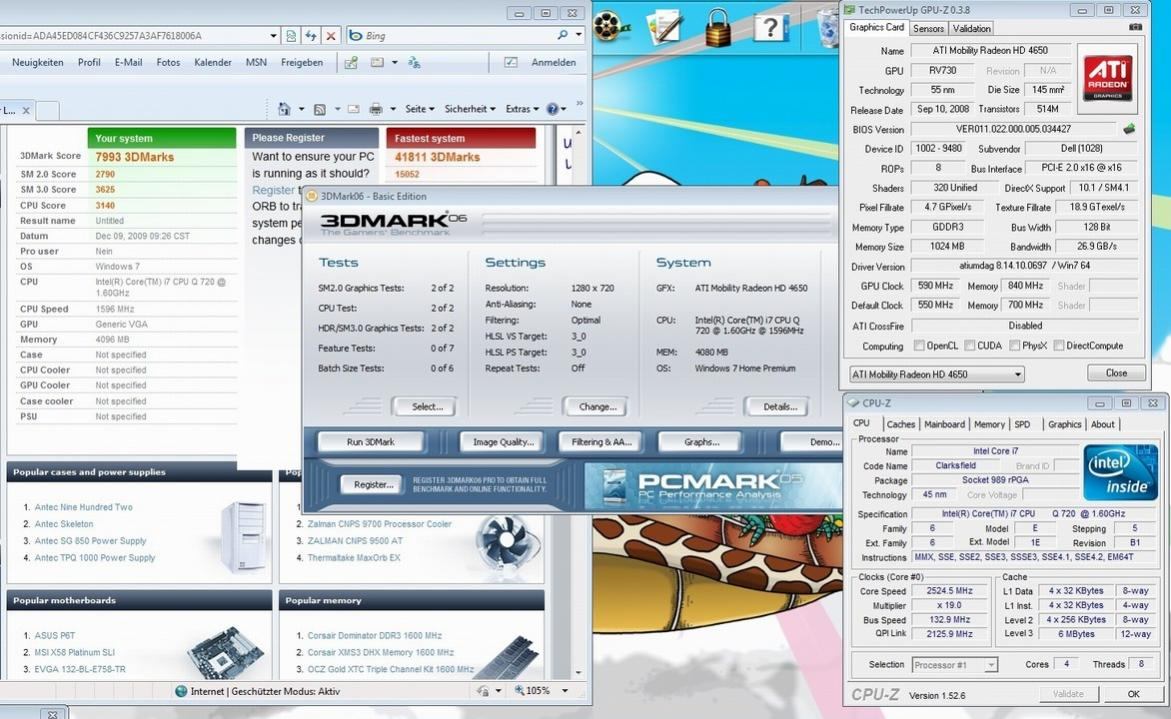Click the ATI Radeon logo in GPU-Z
The height and width of the screenshot is (719, 1171).
click(1108, 78)
